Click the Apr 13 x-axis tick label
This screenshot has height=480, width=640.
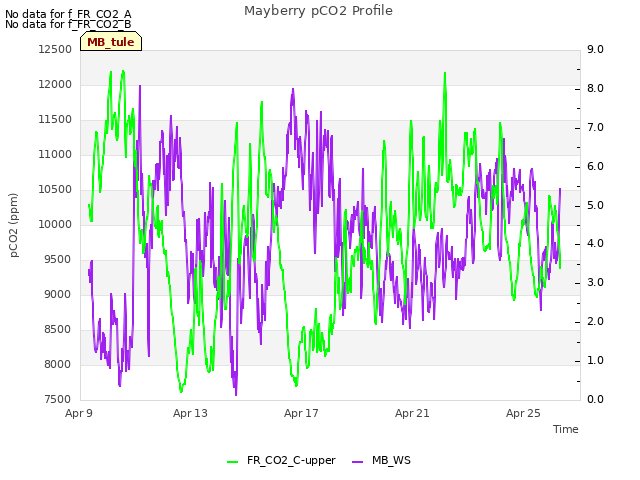(190, 413)
